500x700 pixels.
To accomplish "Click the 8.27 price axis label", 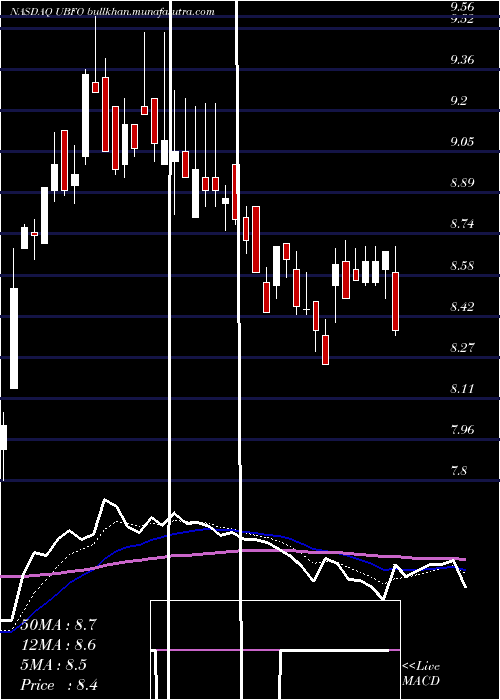I will 462,348.
